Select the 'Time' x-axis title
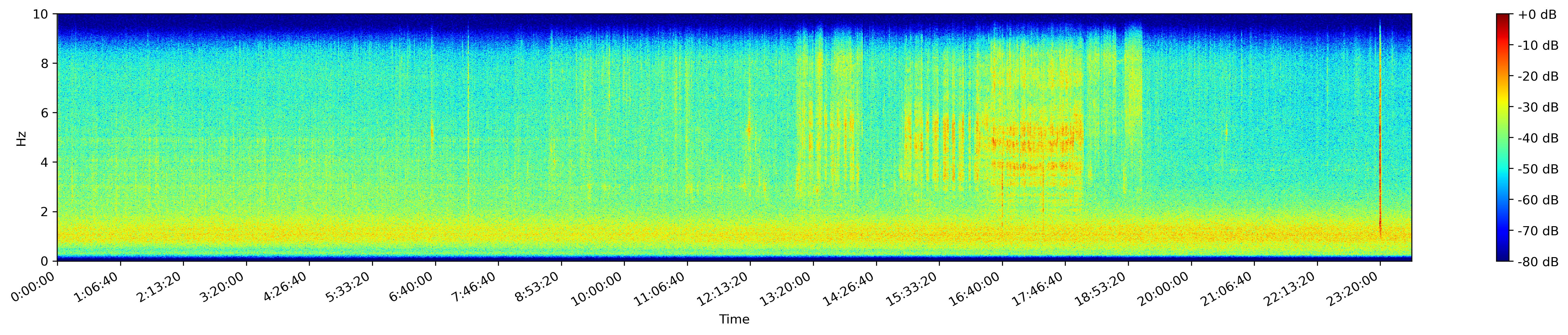 click(x=734, y=320)
